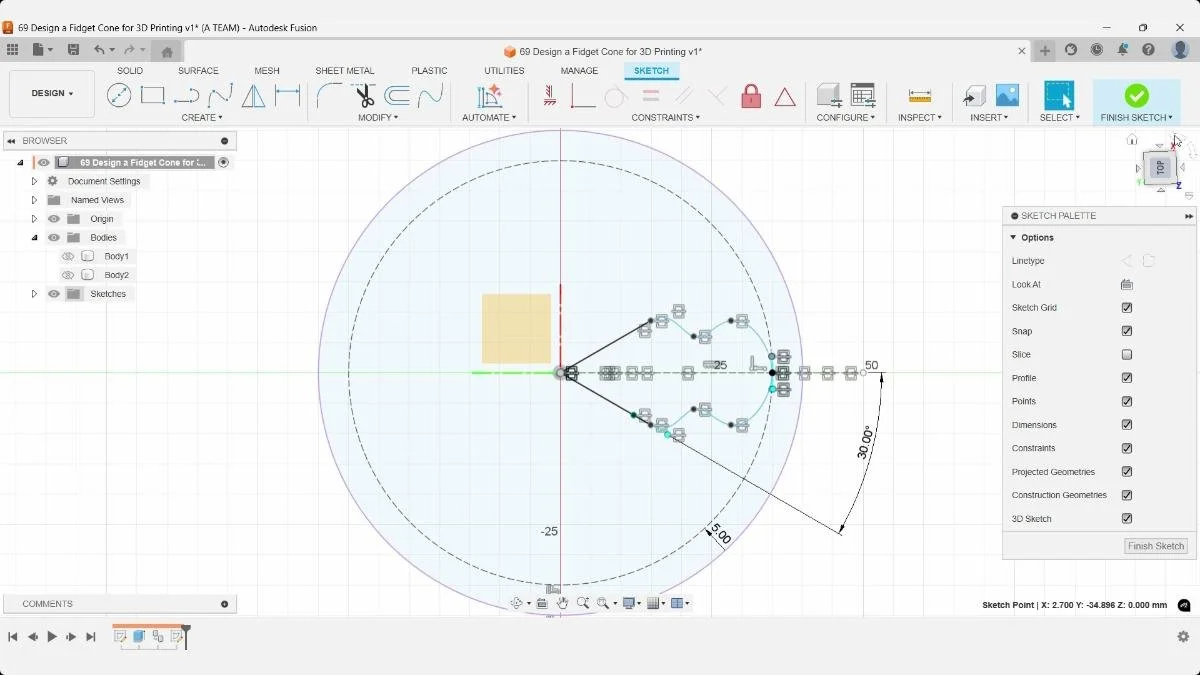The height and width of the screenshot is (675, 1200).
Task: Toggle the Points checkbox
Action: pos(1127,401)
